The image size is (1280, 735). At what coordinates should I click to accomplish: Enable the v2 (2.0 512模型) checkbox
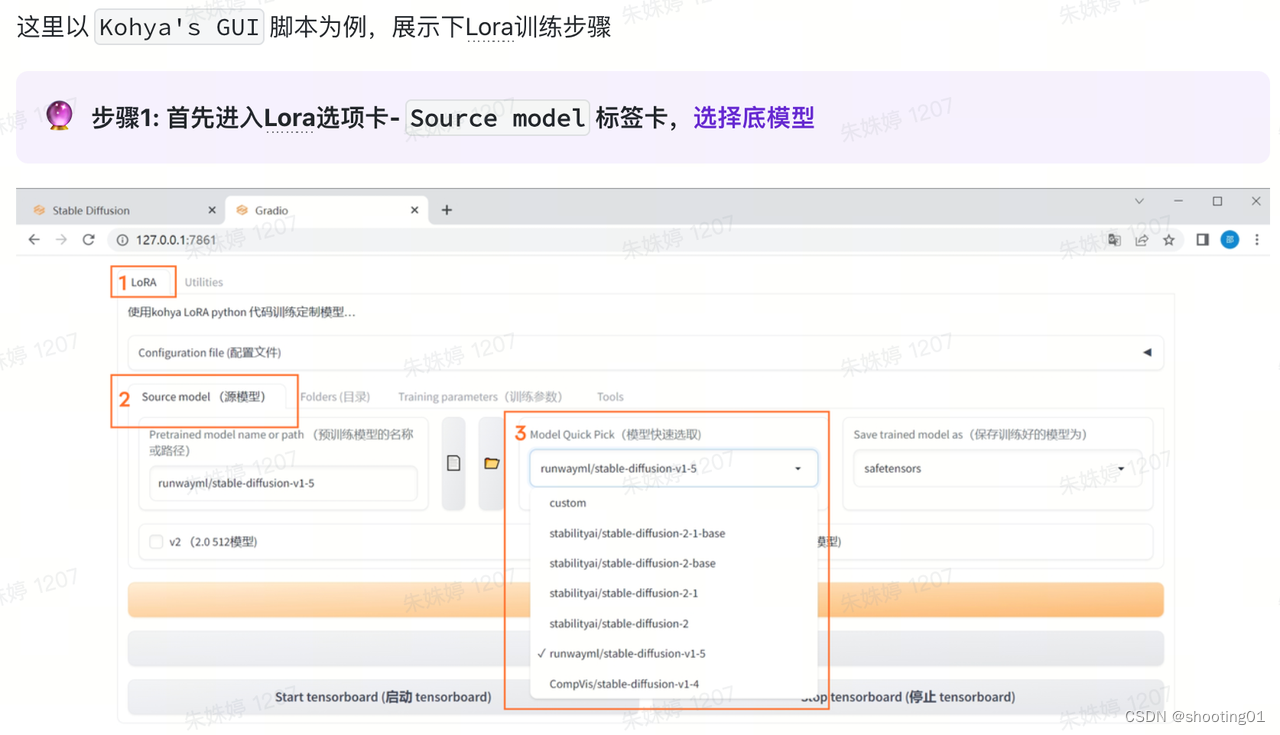[x=156, y=542]
